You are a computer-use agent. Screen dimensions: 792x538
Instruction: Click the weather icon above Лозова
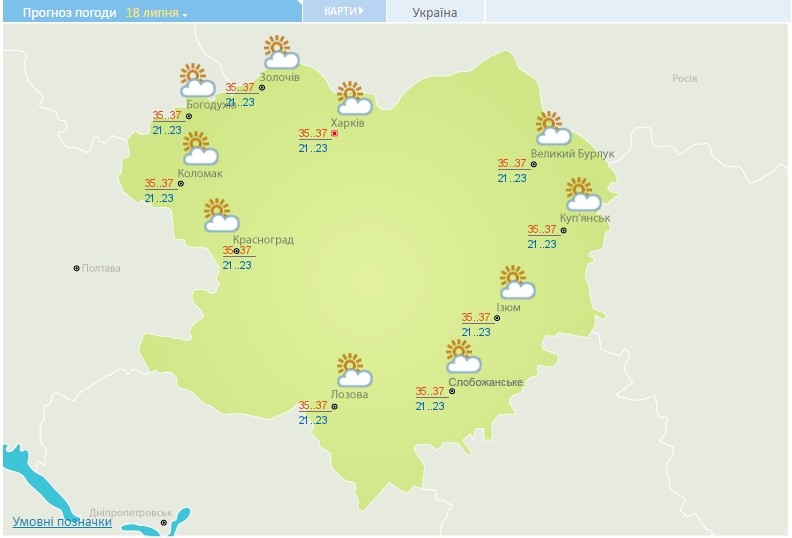pyautogui.click(x=354, y=370)
